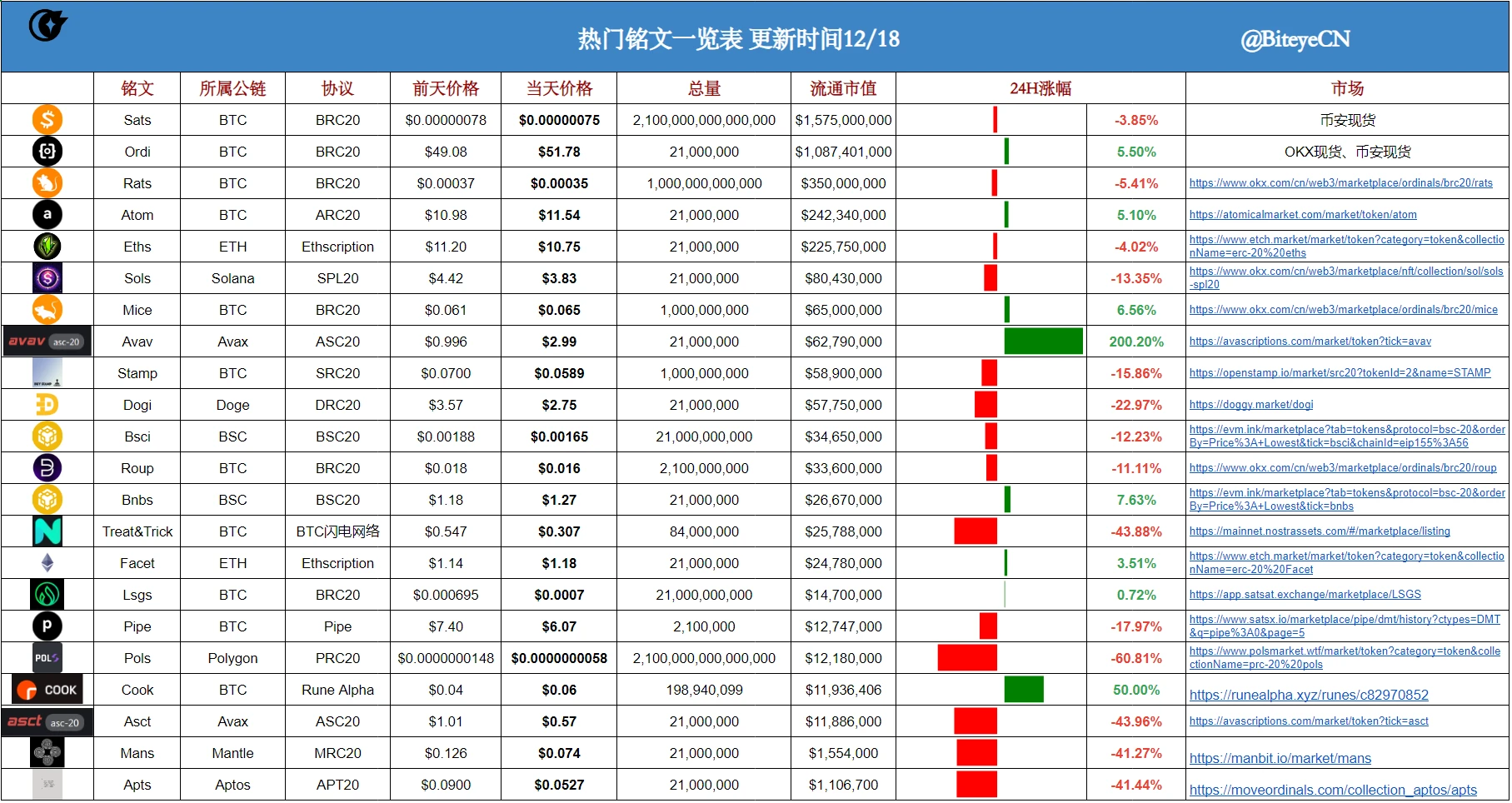Click the 流通市值 column header
Screen dimensions: 1512x803
842,88
